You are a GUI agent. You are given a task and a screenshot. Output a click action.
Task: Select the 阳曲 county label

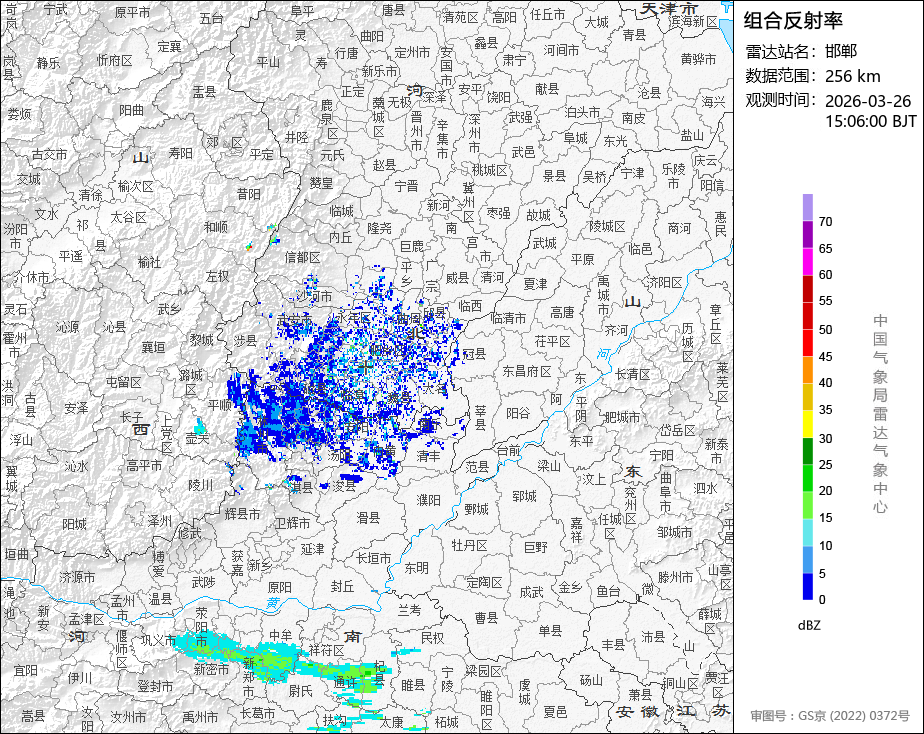click(x=131, y=110)
